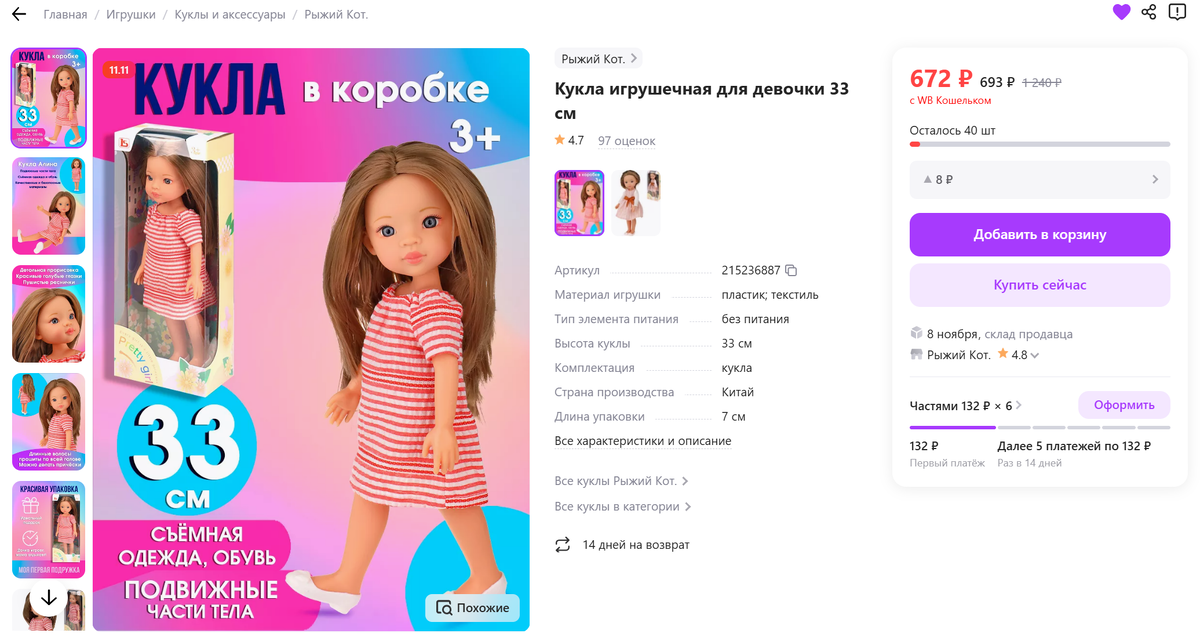Click the Оформить installment button
The height and width of the screenshot is (644, 1200).
coord(1124,405)
